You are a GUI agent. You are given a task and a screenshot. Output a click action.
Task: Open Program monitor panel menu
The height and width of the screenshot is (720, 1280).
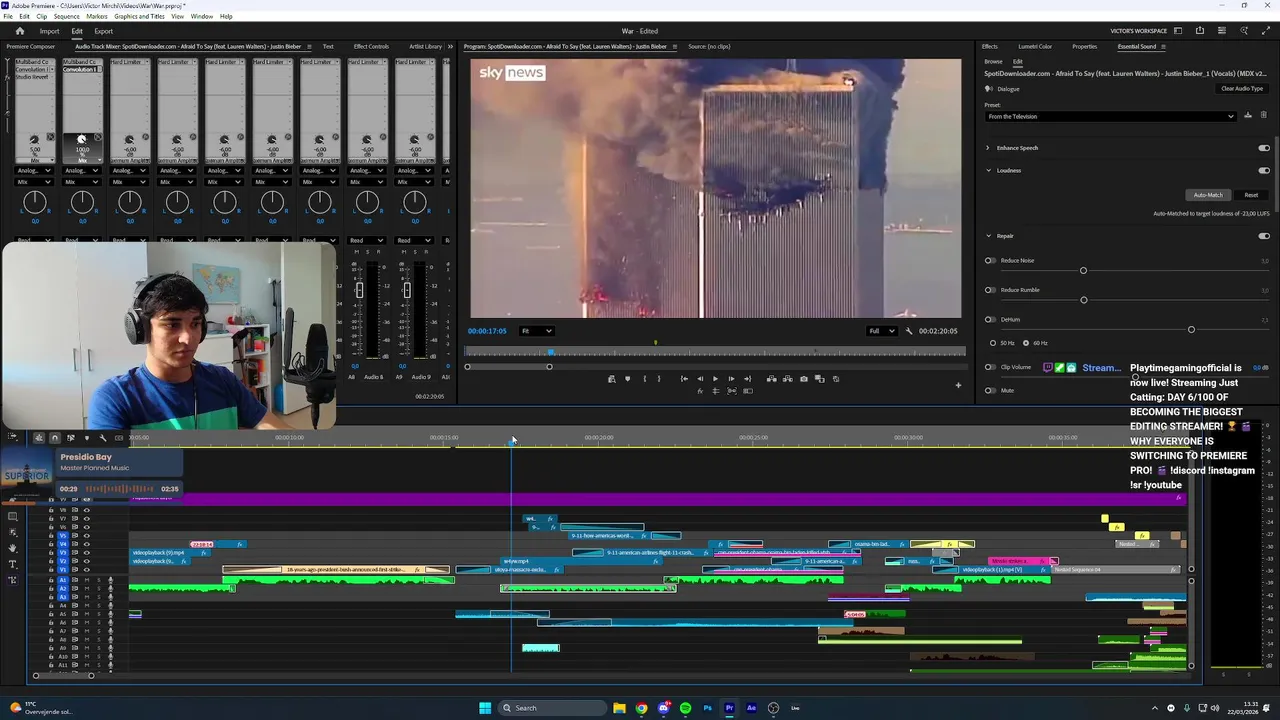pos(674,47)
